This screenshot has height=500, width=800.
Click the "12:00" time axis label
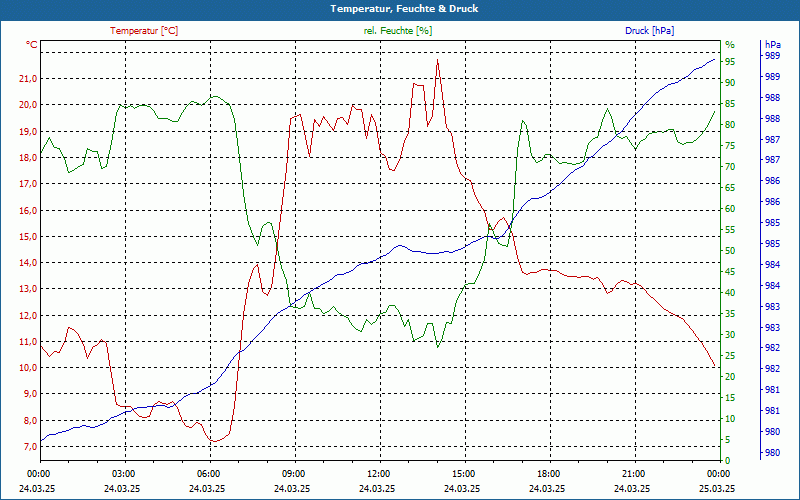coord(380,474)
